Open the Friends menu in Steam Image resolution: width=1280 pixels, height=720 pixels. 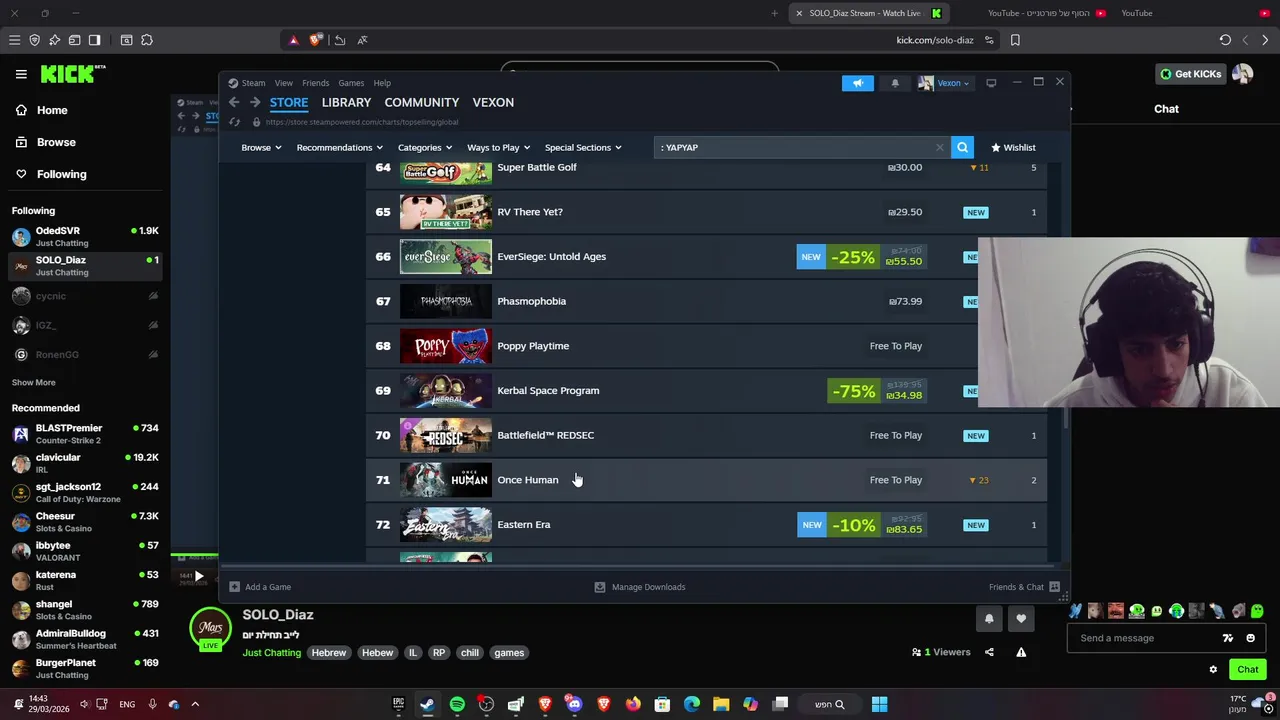[315, 83]
